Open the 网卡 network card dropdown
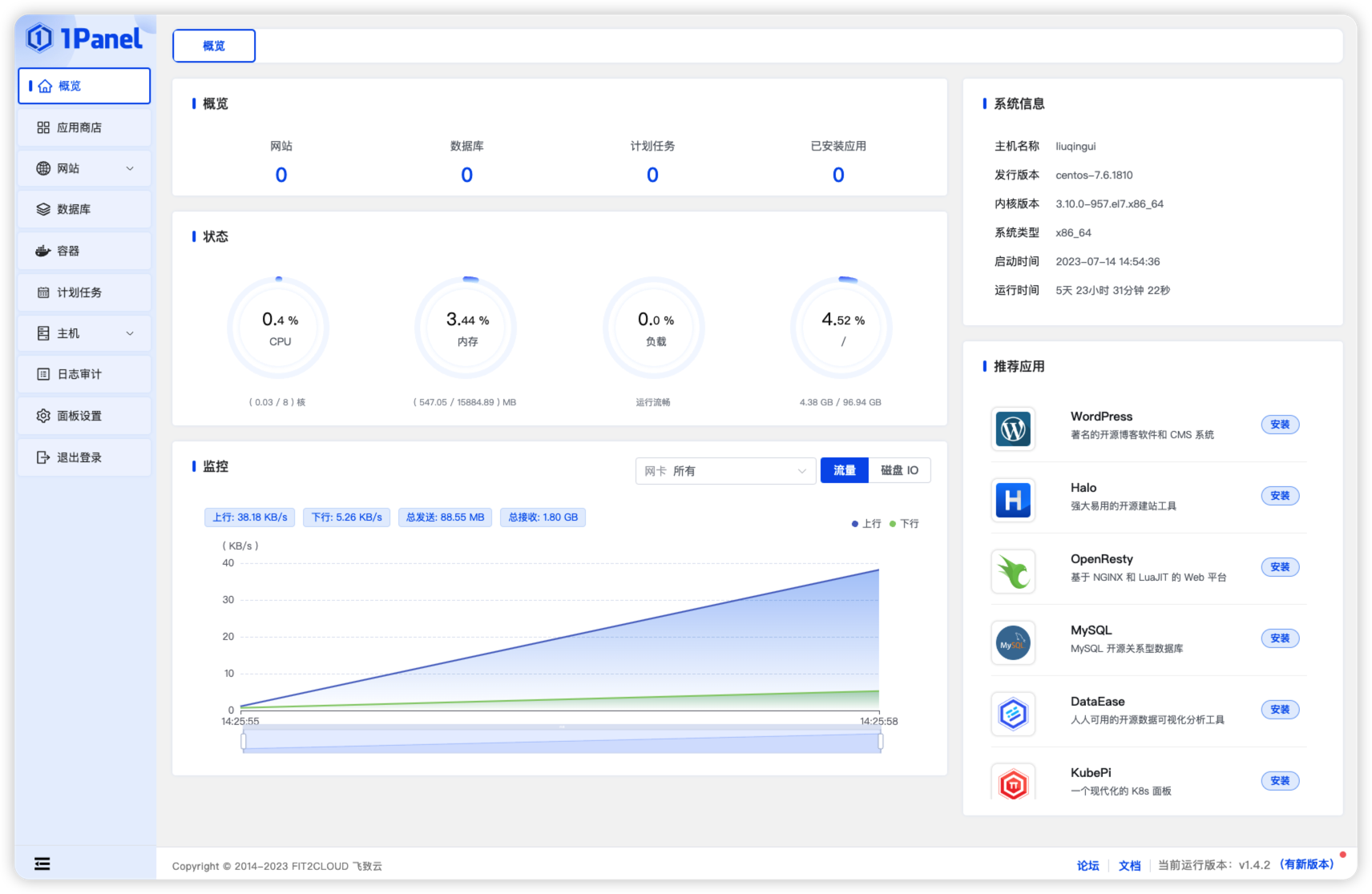 click(x=725, y=471)
